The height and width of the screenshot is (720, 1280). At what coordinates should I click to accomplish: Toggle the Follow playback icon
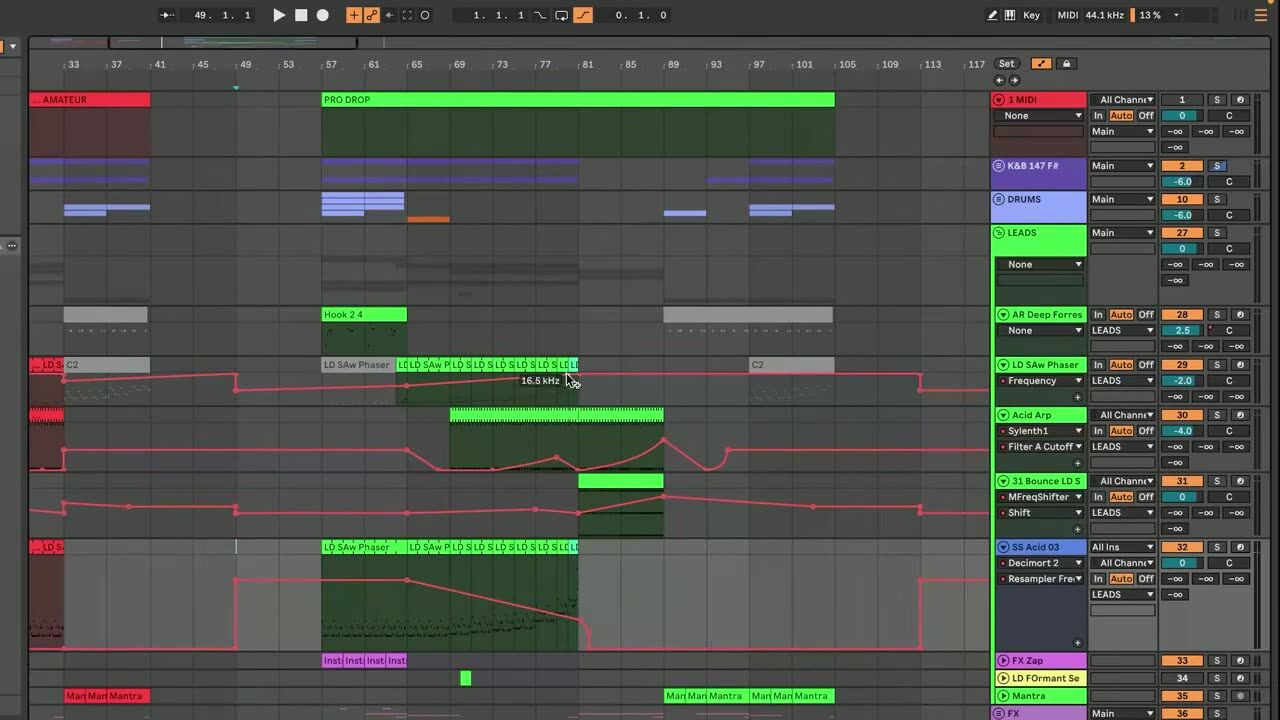167,15
